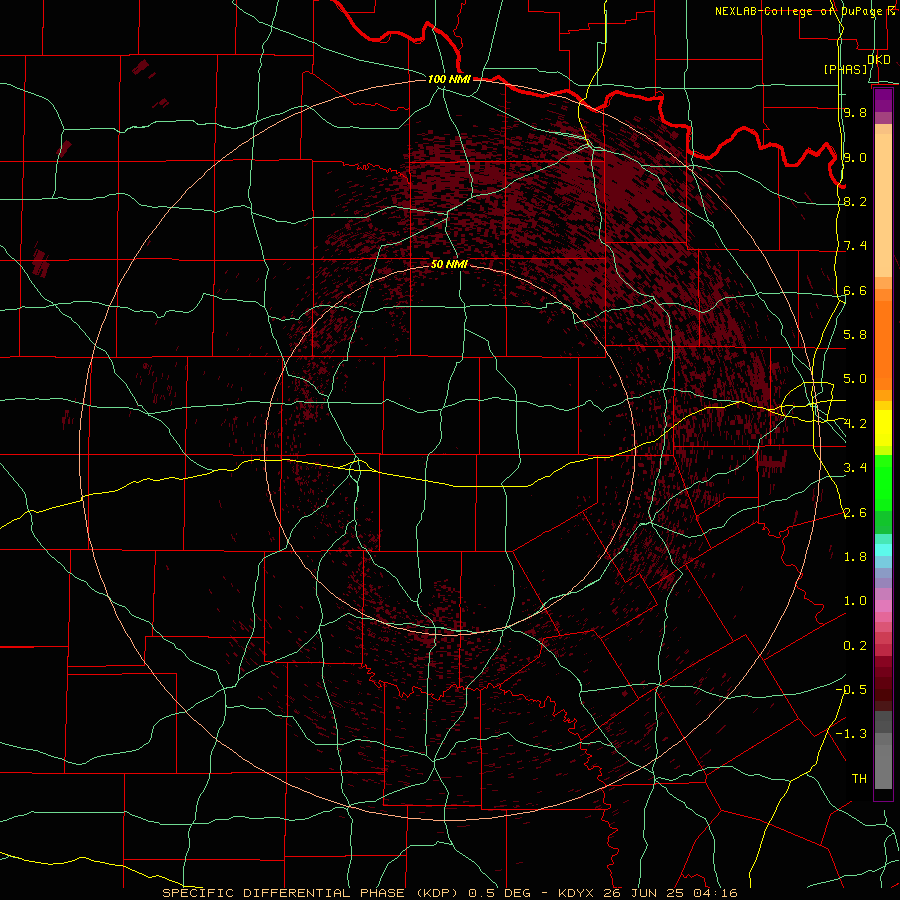Click the -0.5 value on the color scale
This screenshot has height=900, width=900.
point(851,690)
